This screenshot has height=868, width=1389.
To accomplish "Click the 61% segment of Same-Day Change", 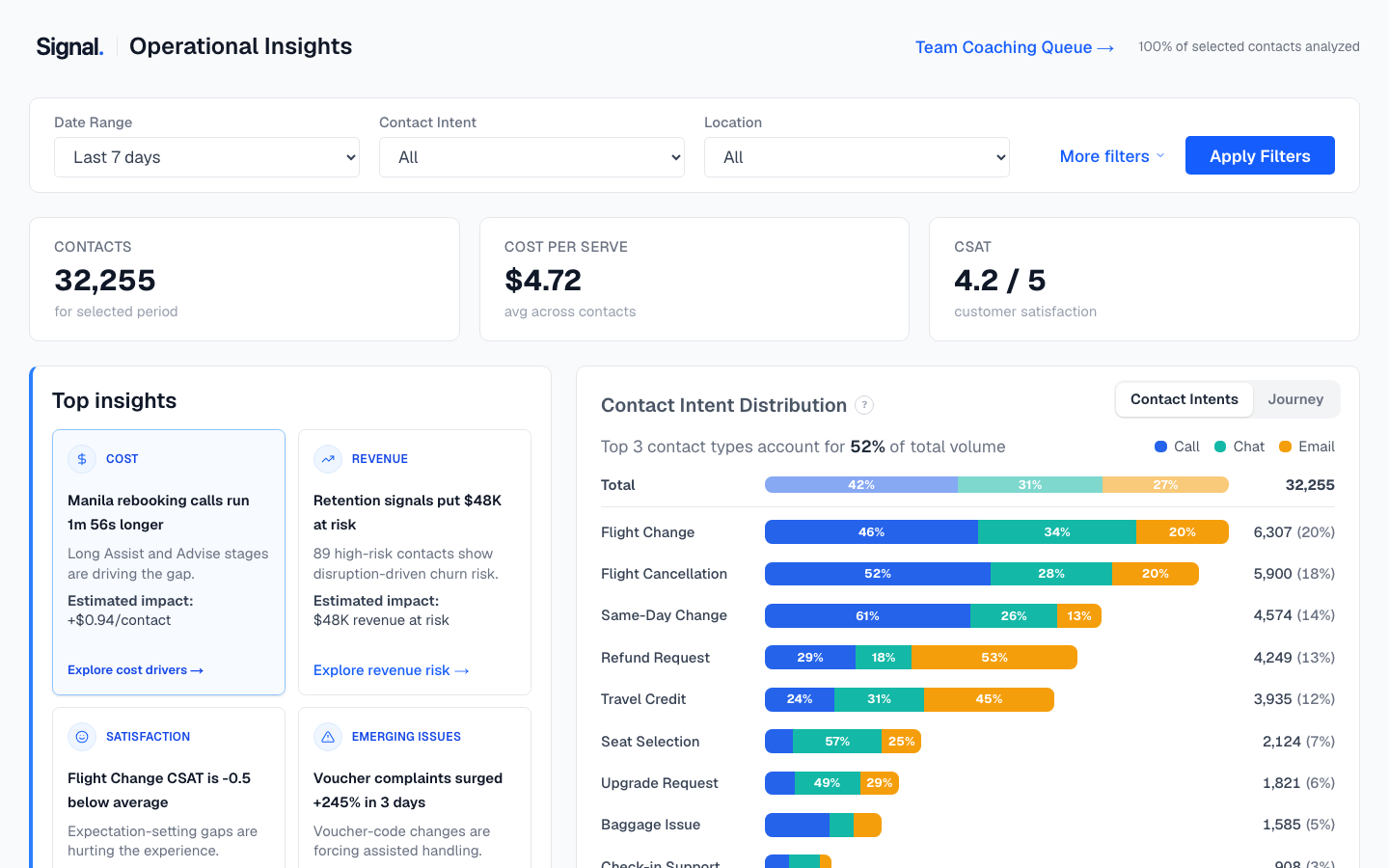I will pyautogui.click(x=867, y=616).
